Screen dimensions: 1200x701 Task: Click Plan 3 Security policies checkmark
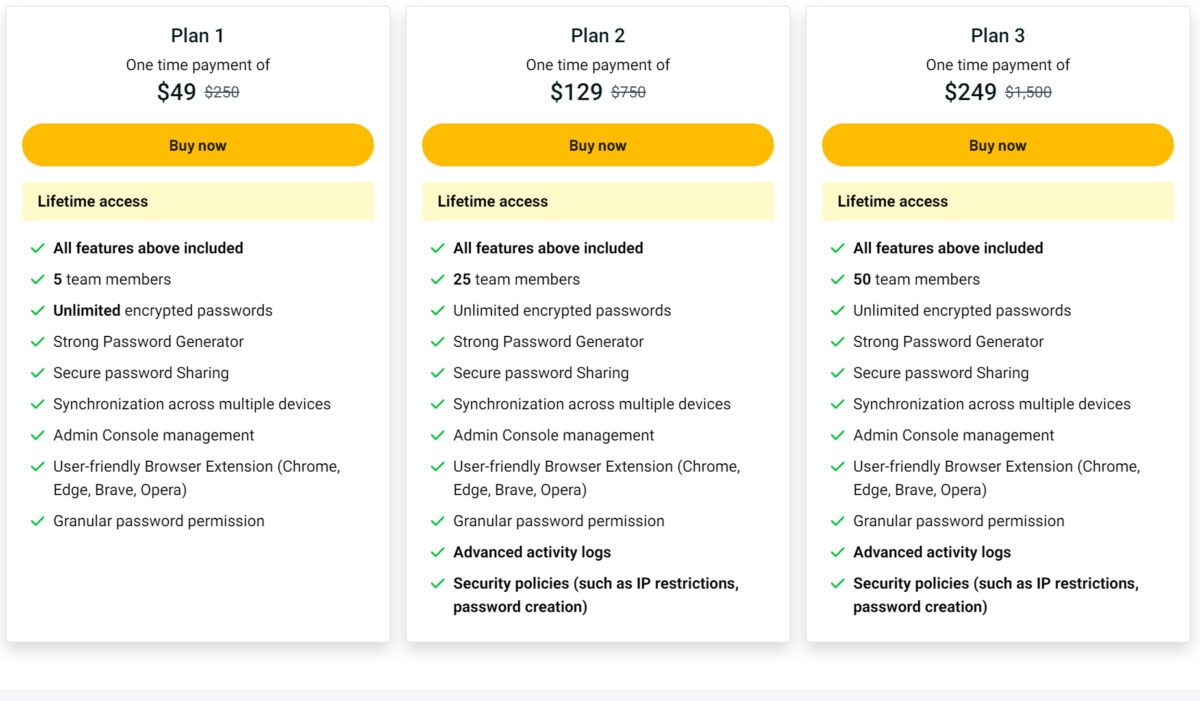click(838, 583)
